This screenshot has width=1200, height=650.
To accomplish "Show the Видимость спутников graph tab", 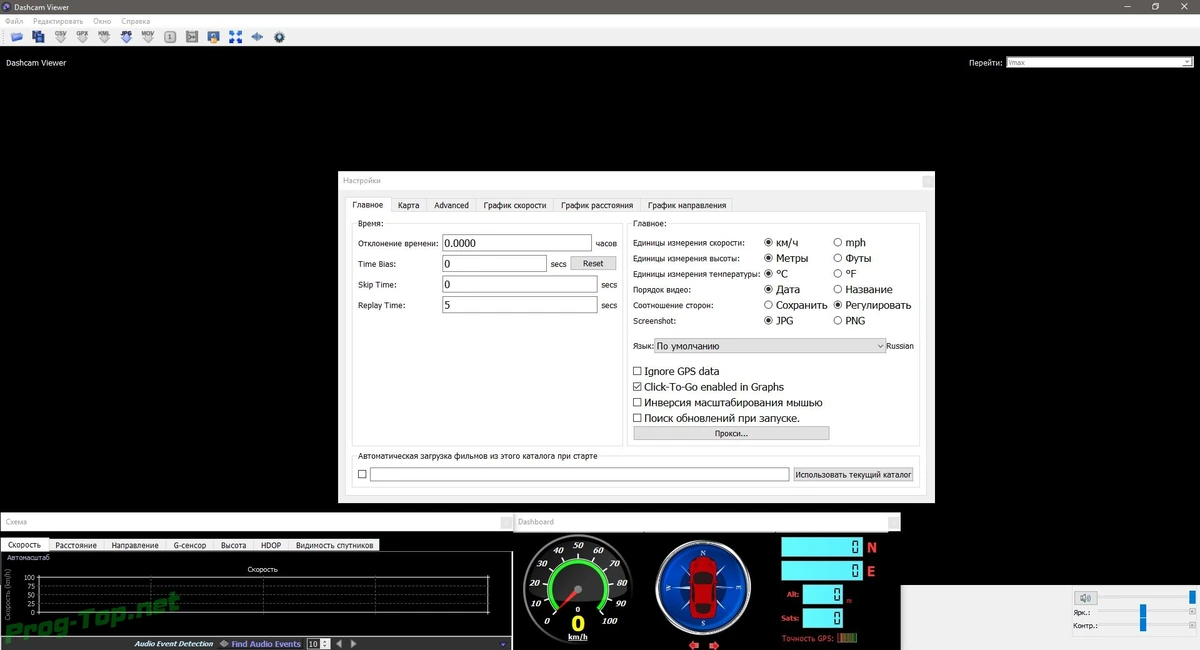I will coord(334,545).
